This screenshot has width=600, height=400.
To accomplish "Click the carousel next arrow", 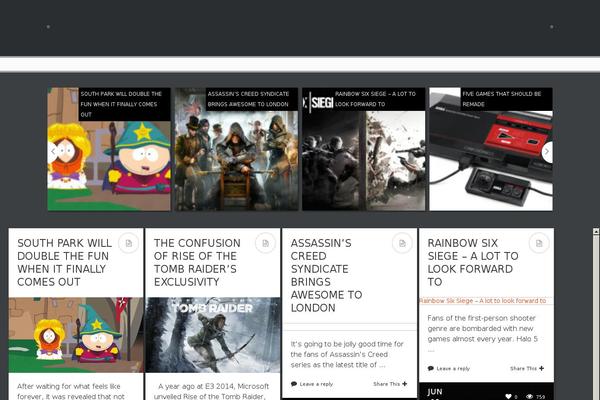I will tap(547, 152).
